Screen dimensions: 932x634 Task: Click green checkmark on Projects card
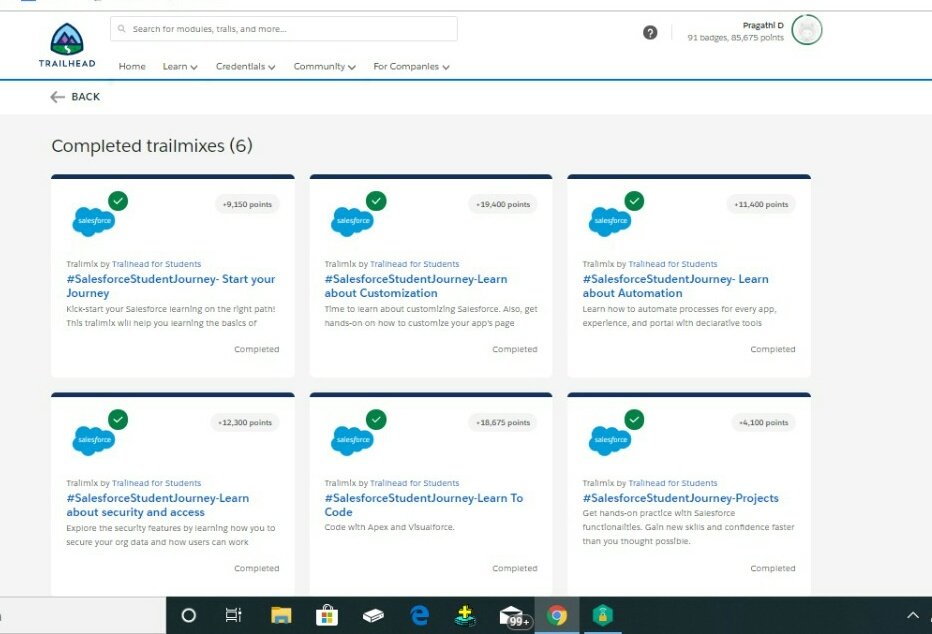634,419
